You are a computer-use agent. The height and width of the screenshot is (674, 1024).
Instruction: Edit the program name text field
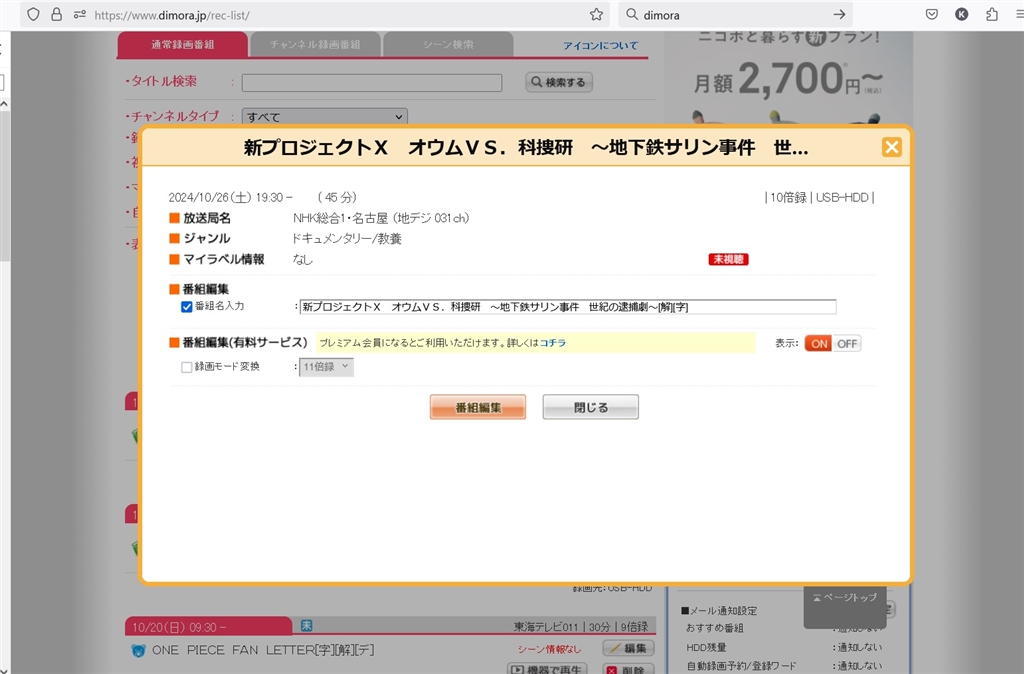pos(568,306)
